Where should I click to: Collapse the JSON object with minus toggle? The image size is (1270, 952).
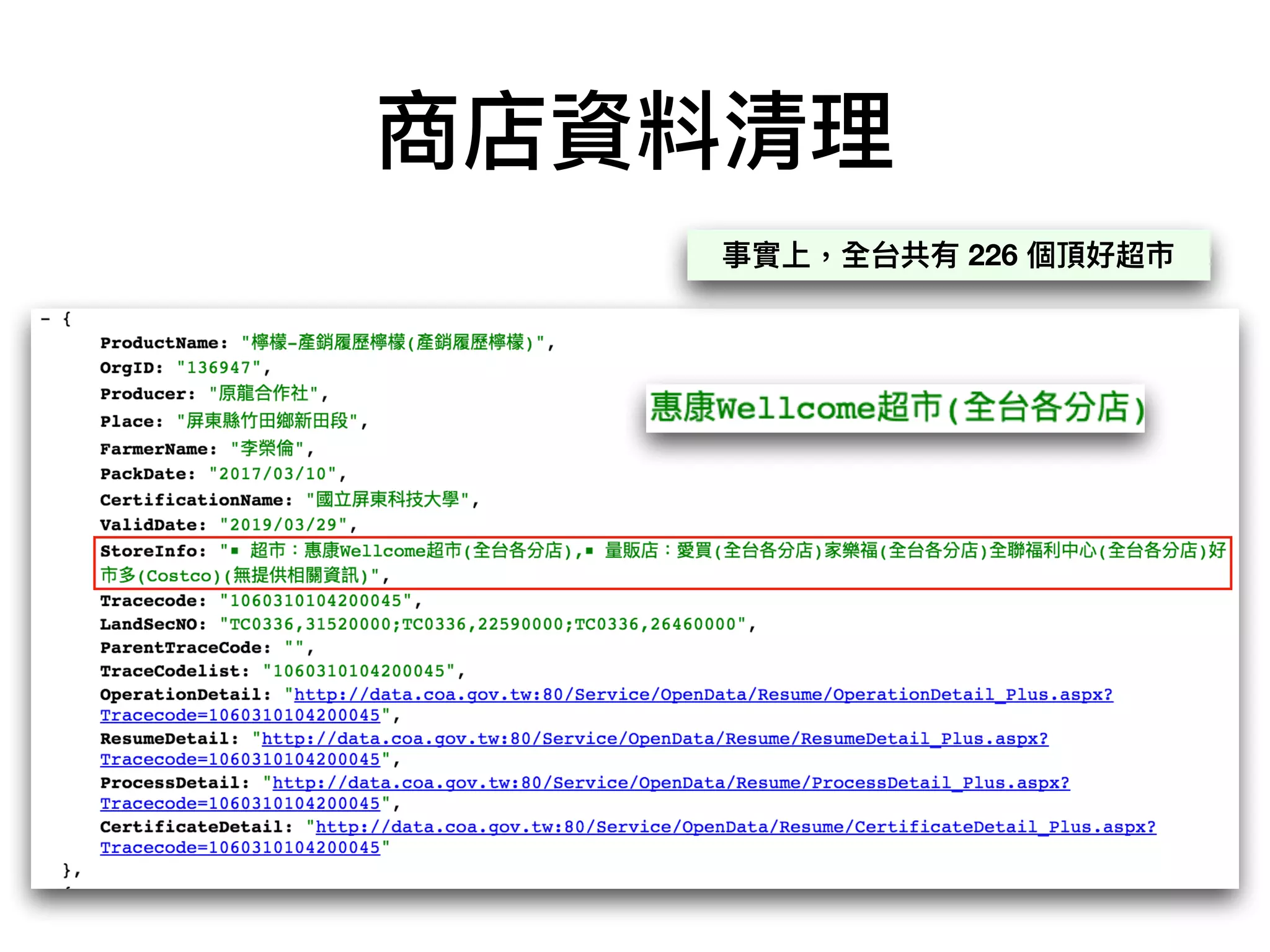(x=45, y=320)
